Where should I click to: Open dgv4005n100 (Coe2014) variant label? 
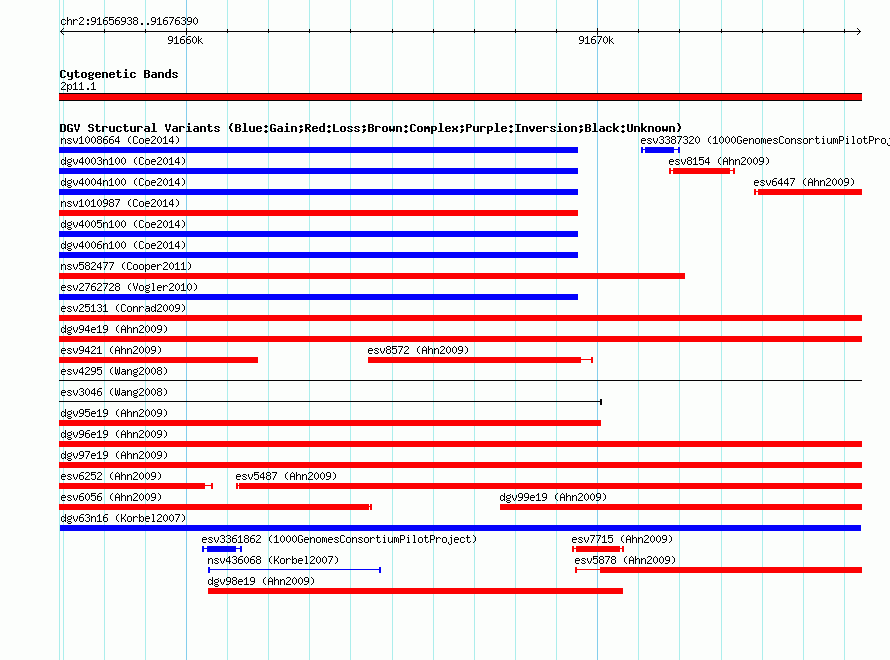123,224
